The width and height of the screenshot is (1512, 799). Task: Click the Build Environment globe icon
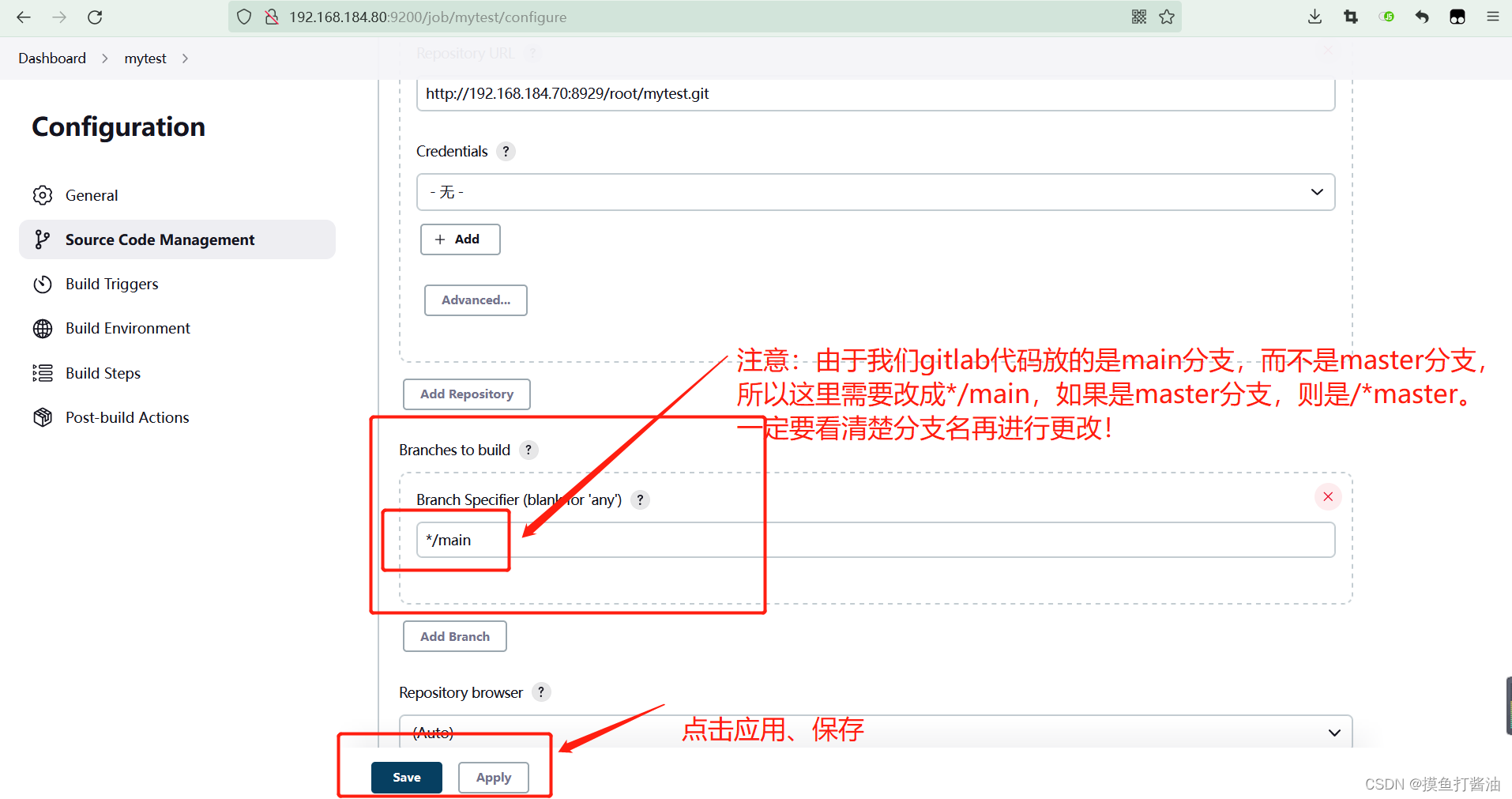tap(43, 328)
